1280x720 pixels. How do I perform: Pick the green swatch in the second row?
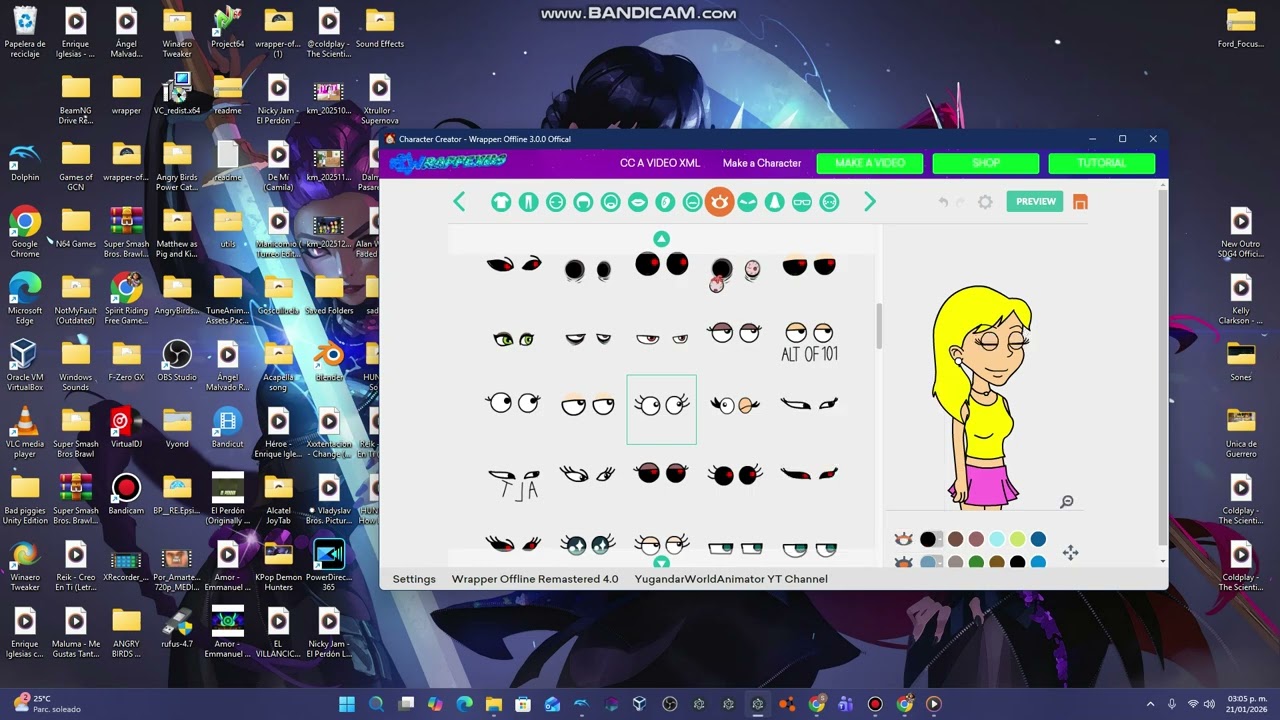click(x=976, y=563)
